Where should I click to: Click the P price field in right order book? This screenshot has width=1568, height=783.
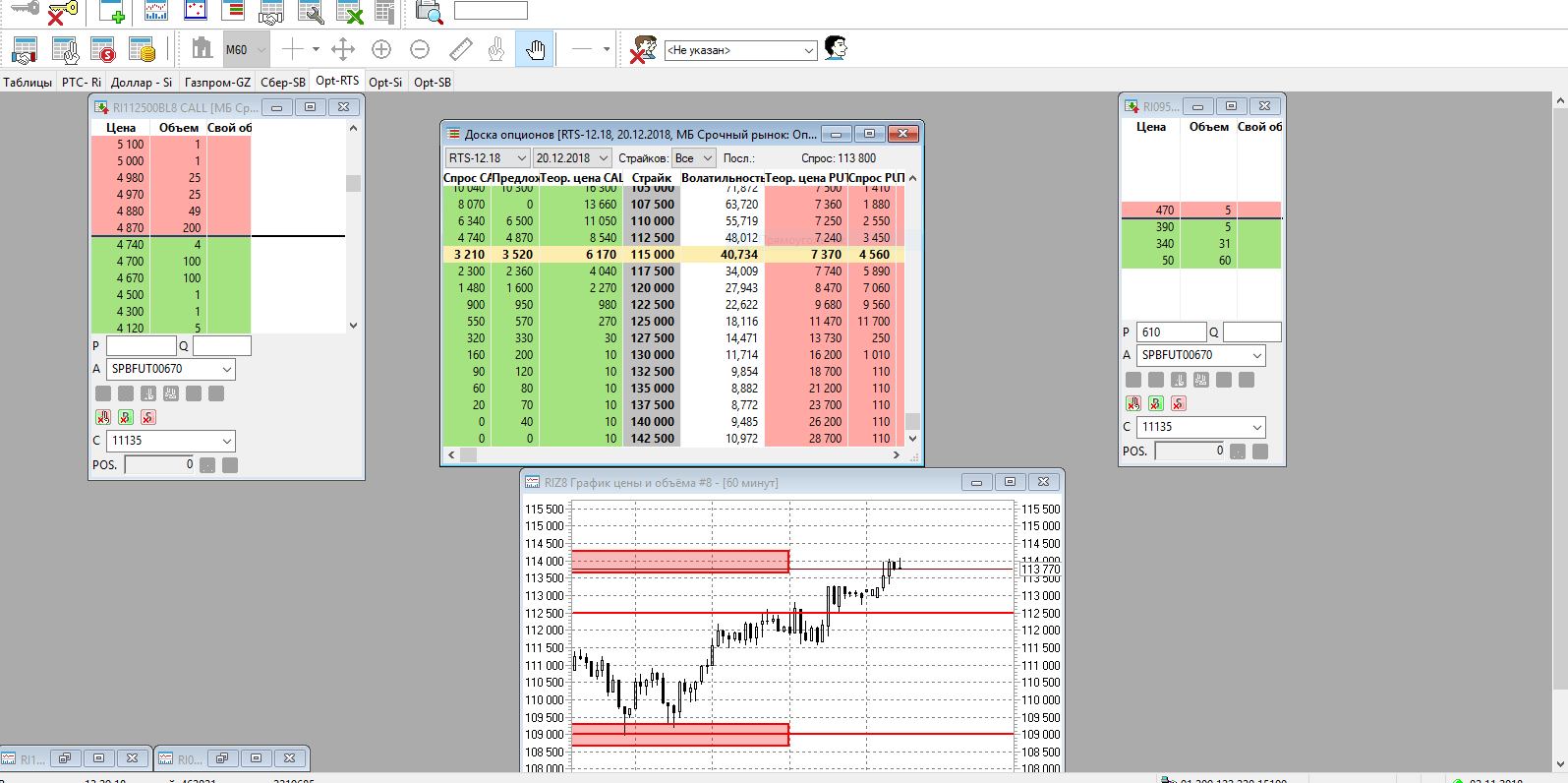(1171, 332)
